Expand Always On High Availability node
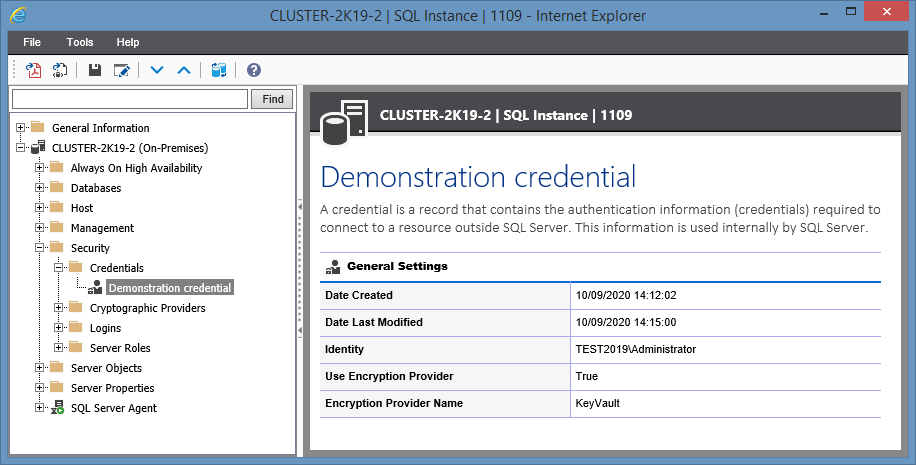916x465 pixels. (x=39, y=168)
